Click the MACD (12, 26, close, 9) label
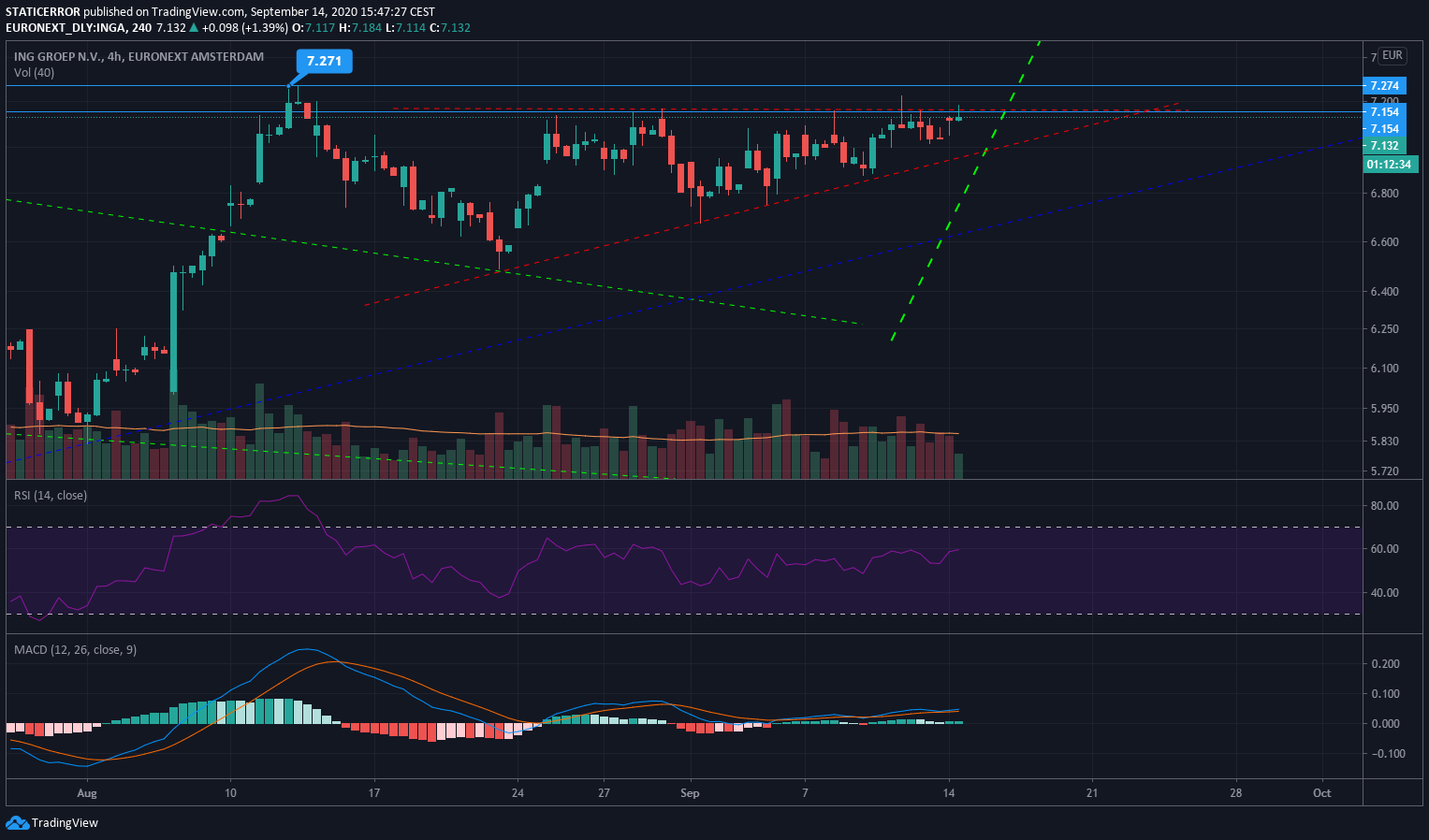Viewport: 1429px width, 840px height. (75, 649)
